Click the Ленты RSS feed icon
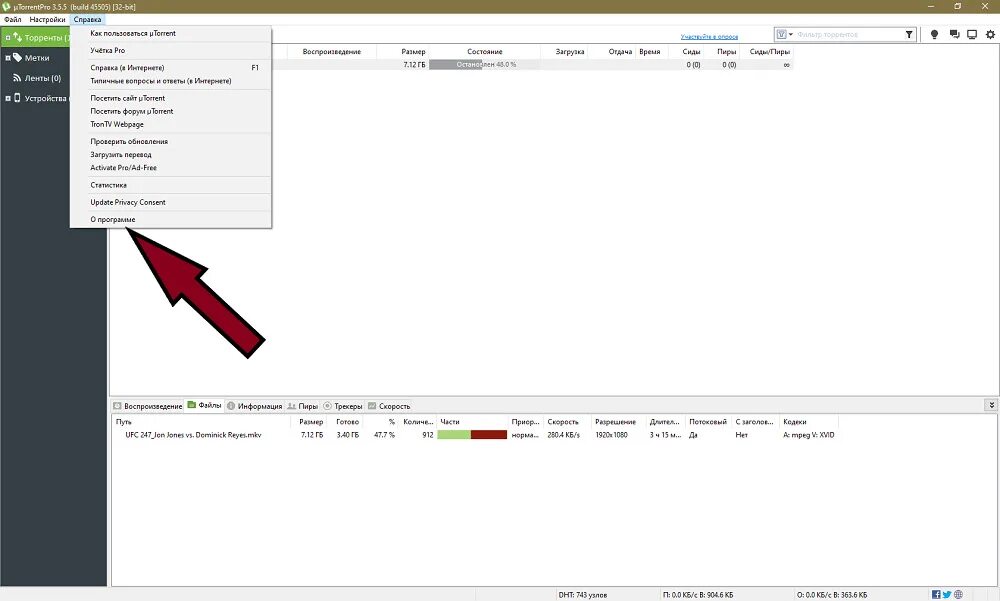This screenshot has height=601, width=1000. point(17,78)
